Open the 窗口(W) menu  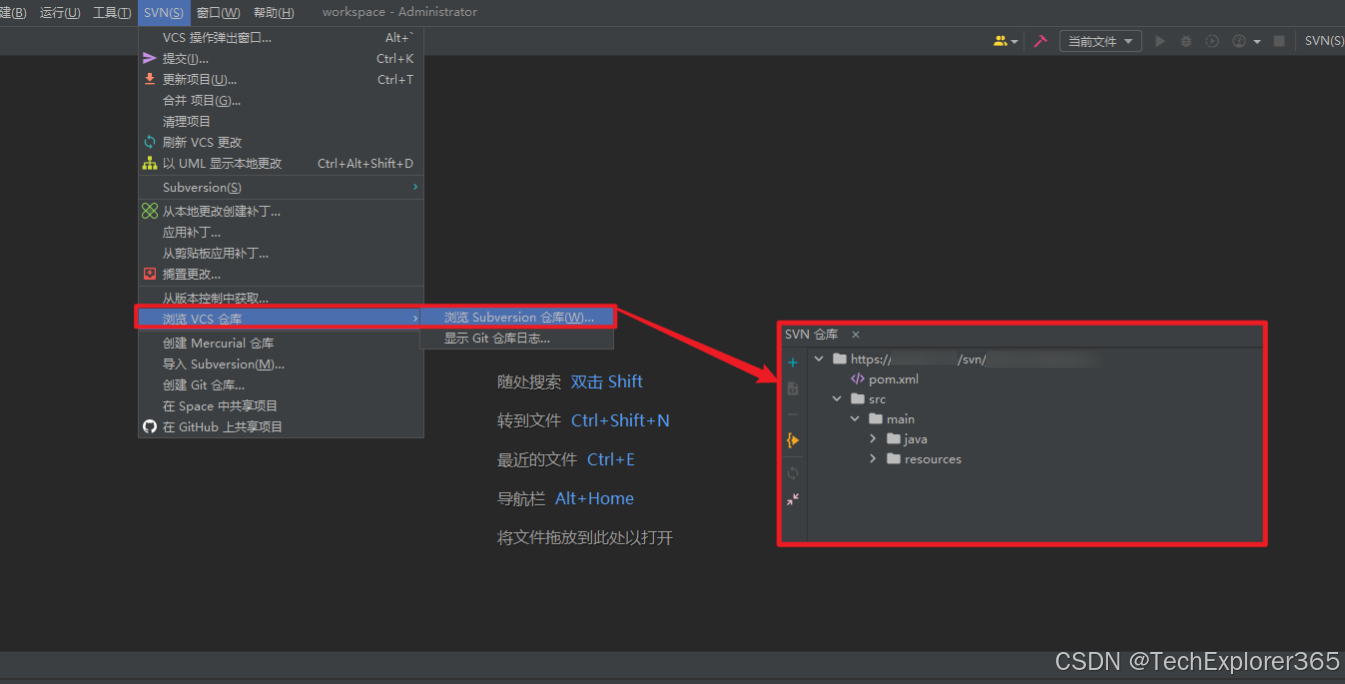click(218, 13)
